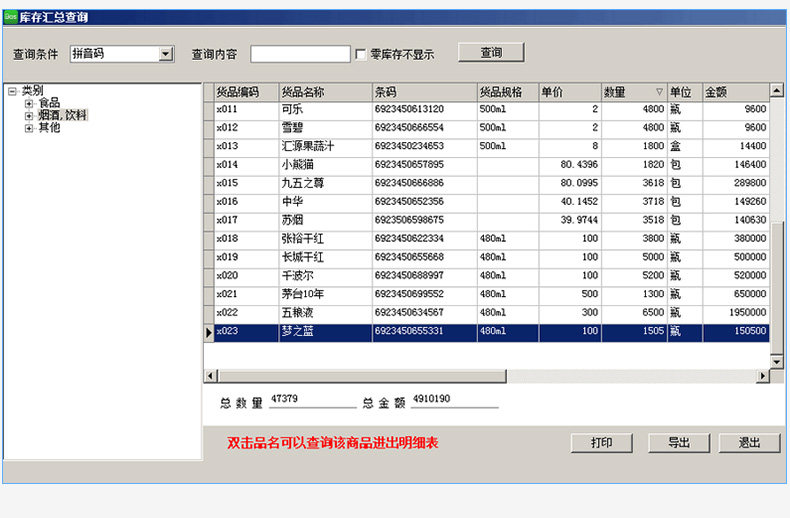Select the 其他 category label
Screen dimensions: 790x518
[49, 127]
